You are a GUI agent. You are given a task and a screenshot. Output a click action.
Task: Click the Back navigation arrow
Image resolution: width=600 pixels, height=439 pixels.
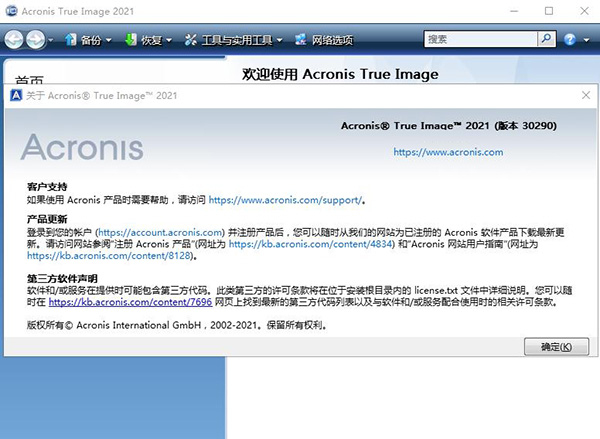(x=14, y=39)
